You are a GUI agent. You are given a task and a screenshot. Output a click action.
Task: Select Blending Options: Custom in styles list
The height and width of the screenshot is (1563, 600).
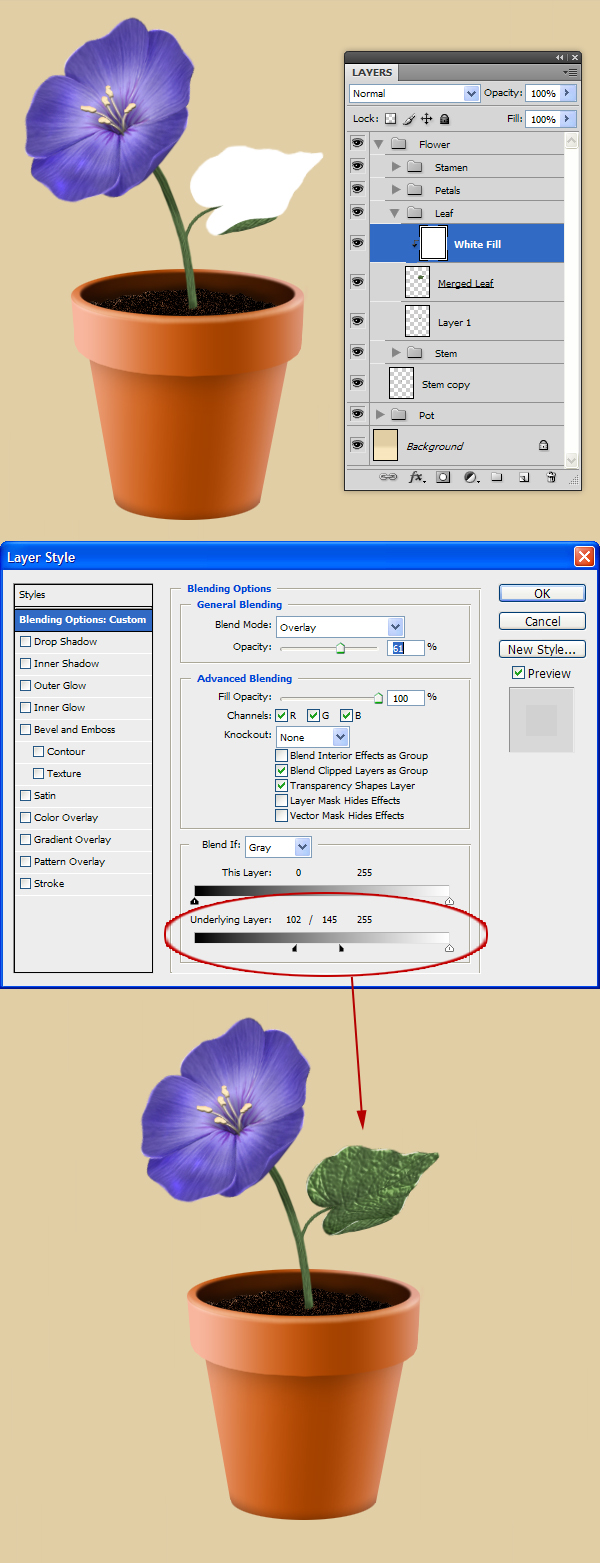[x=83, y=620]
